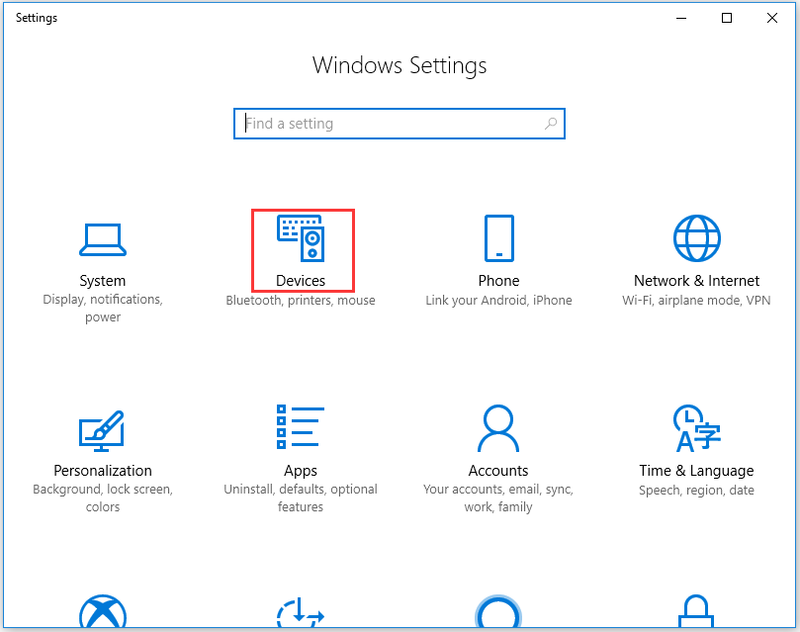This screenshot has height=632, width=800.
Task: Open the Time & Language icon
Action: (x=696, y=428)
